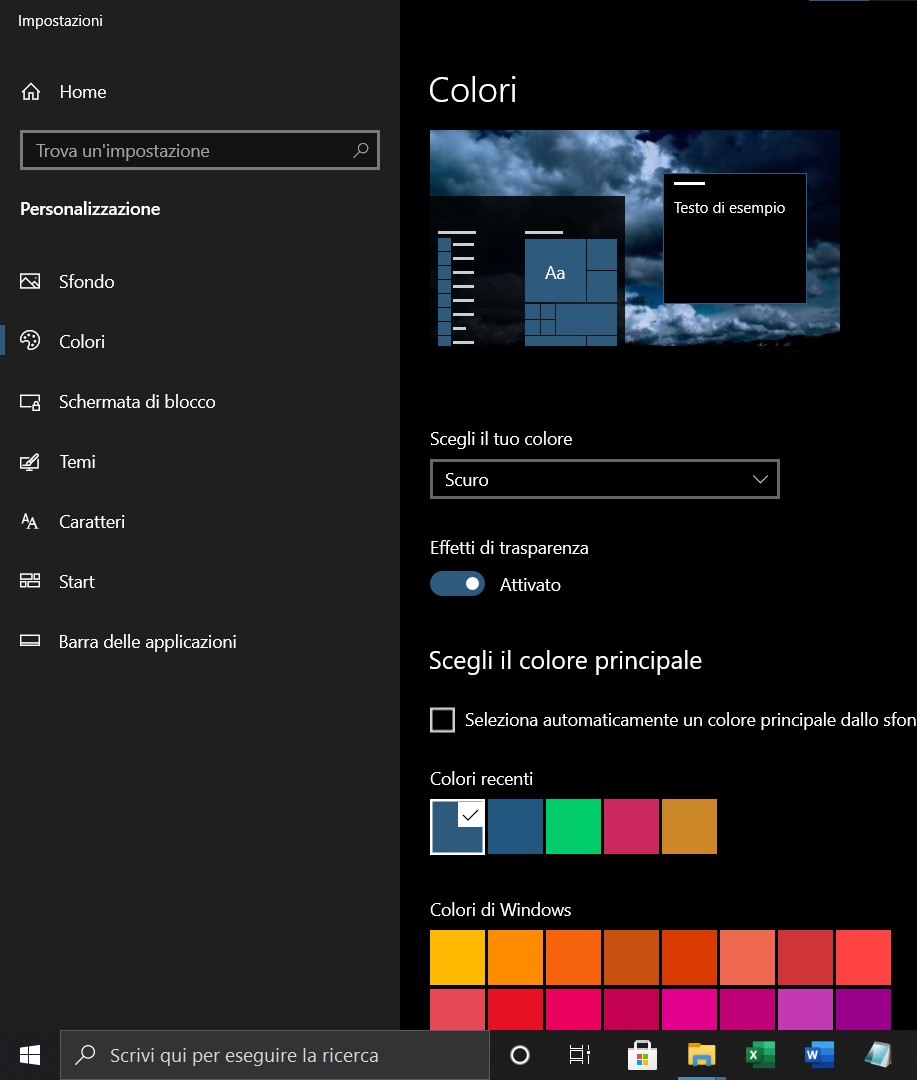Choose yellow-gold Windows color, first swatch
This screenshot has width=917, height=1080.
click(457, 957)
